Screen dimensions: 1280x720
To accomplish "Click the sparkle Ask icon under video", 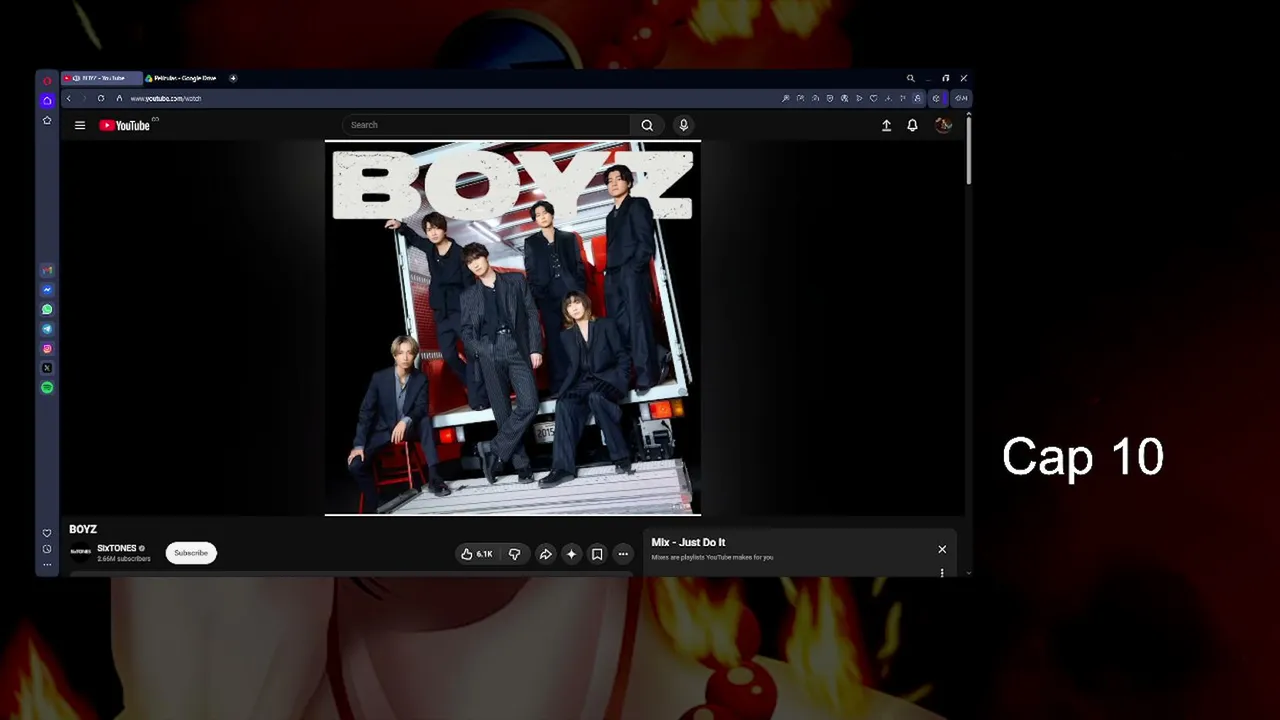I will point(571,554).
